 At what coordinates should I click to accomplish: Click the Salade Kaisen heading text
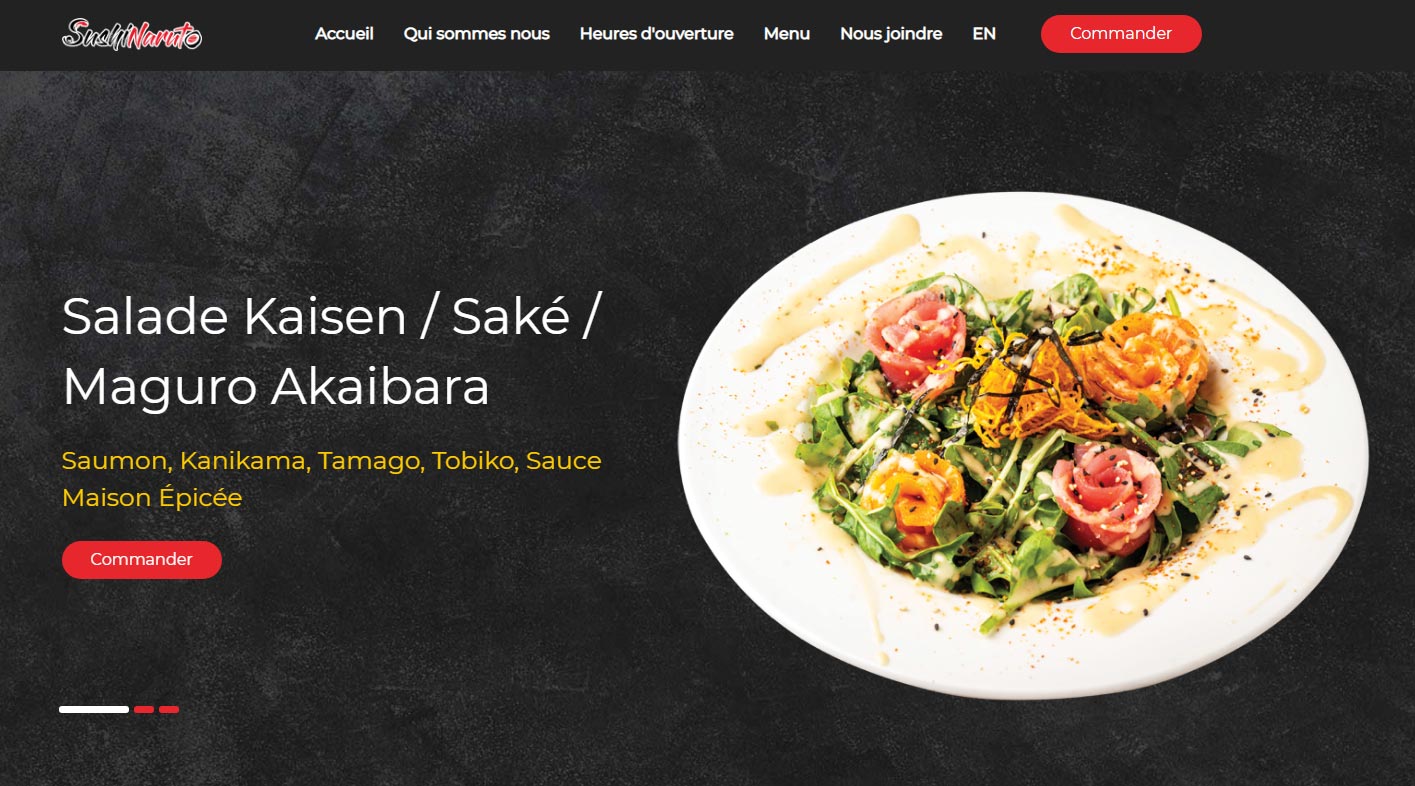(x=332, y=351)
